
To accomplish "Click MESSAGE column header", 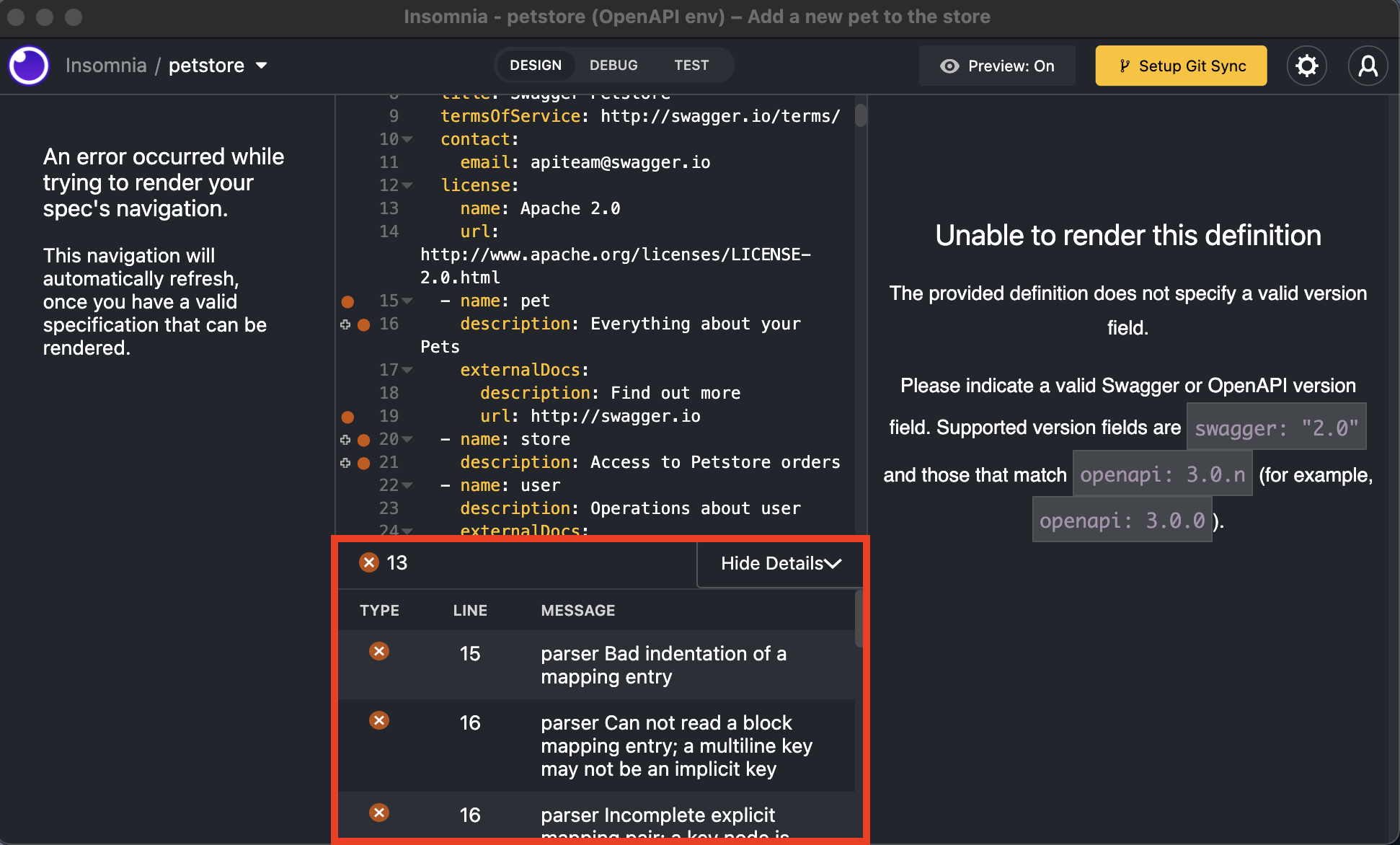I will (578, 611).
